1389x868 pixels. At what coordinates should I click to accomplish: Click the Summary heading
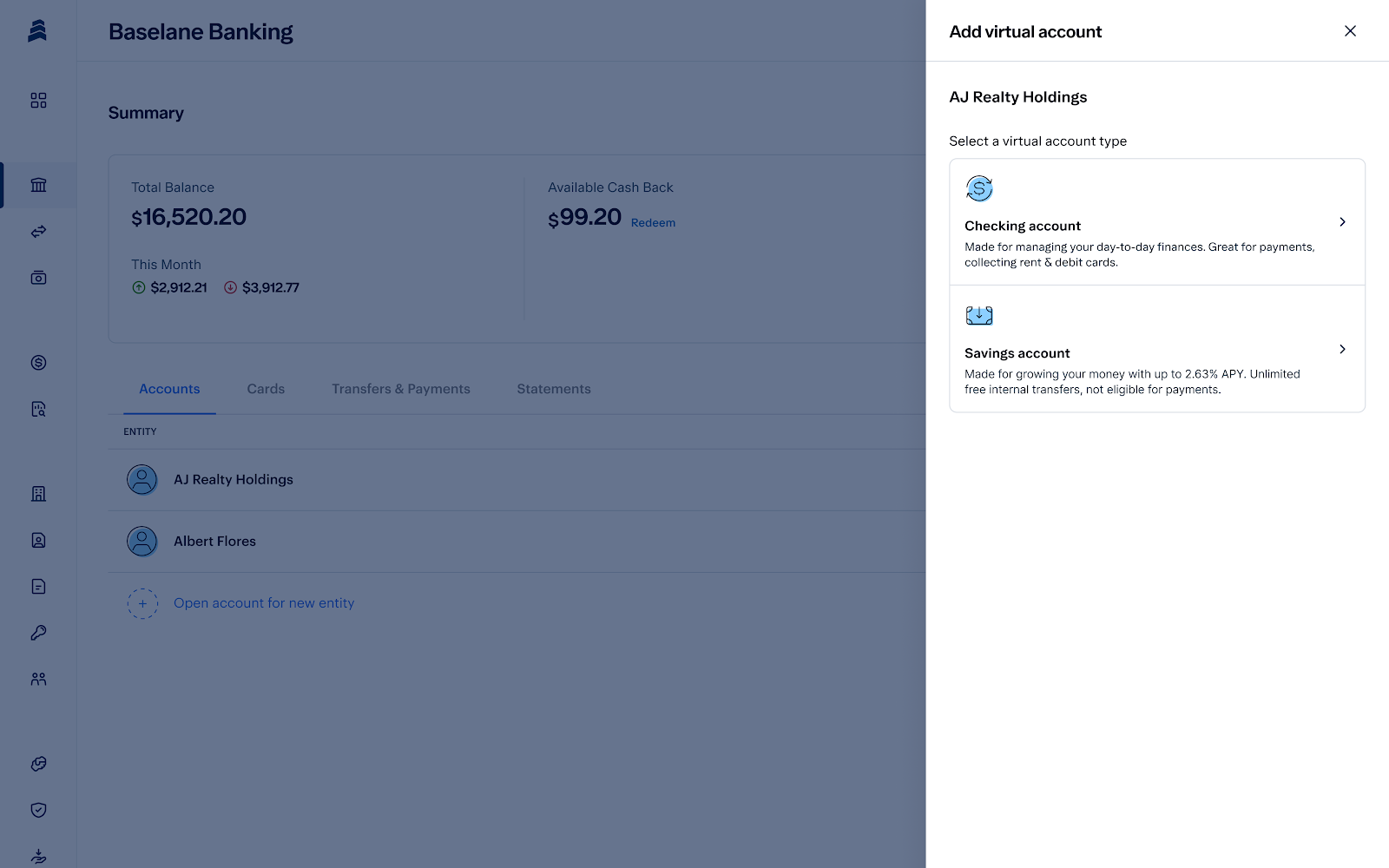coord(146,113)
